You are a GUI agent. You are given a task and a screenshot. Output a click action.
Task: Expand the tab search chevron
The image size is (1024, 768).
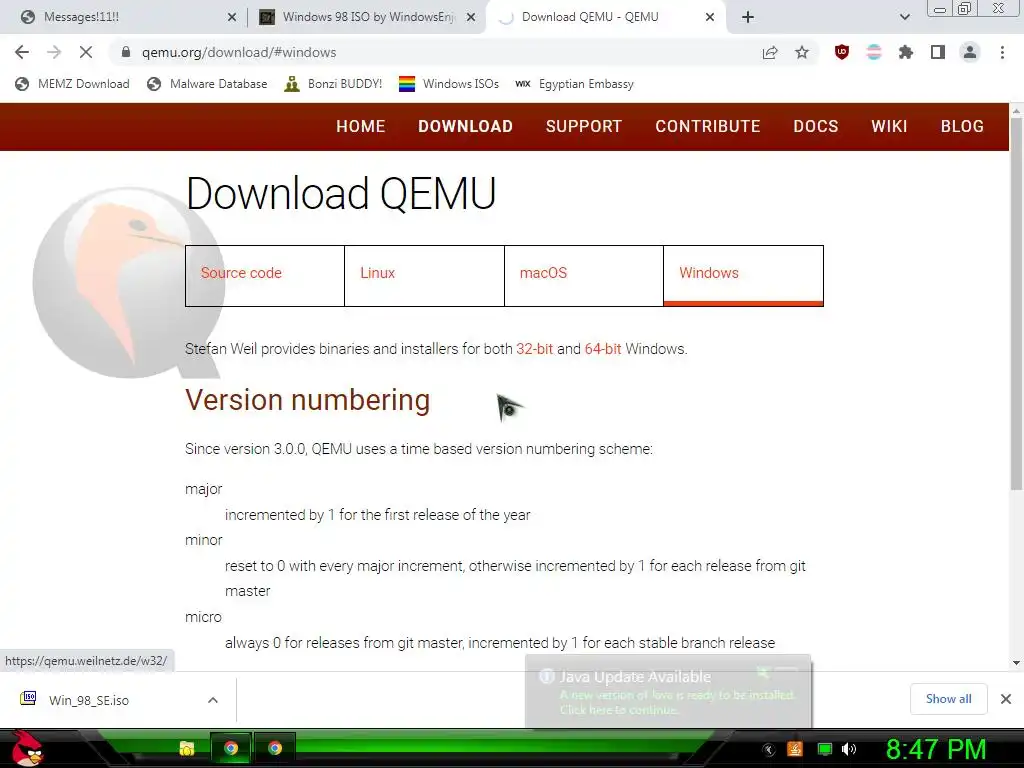click(x=904, y=17)
